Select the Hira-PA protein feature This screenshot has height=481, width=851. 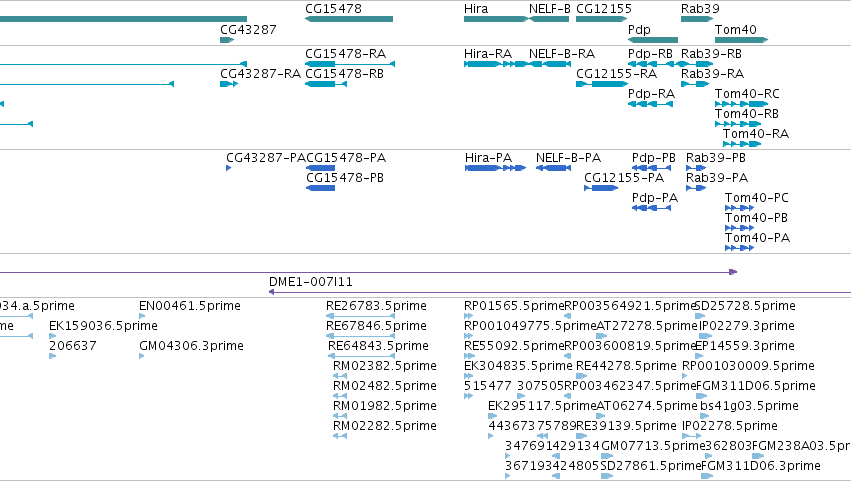(x=496, y=168)
